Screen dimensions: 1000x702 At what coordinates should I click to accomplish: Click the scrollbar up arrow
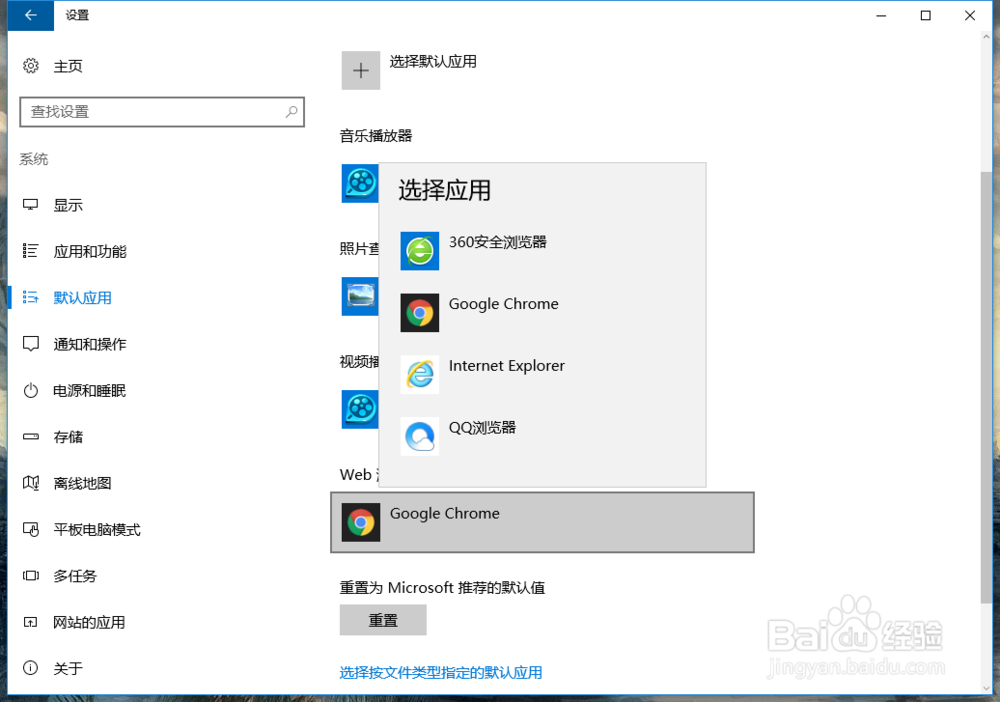click(x=987, y=37)
